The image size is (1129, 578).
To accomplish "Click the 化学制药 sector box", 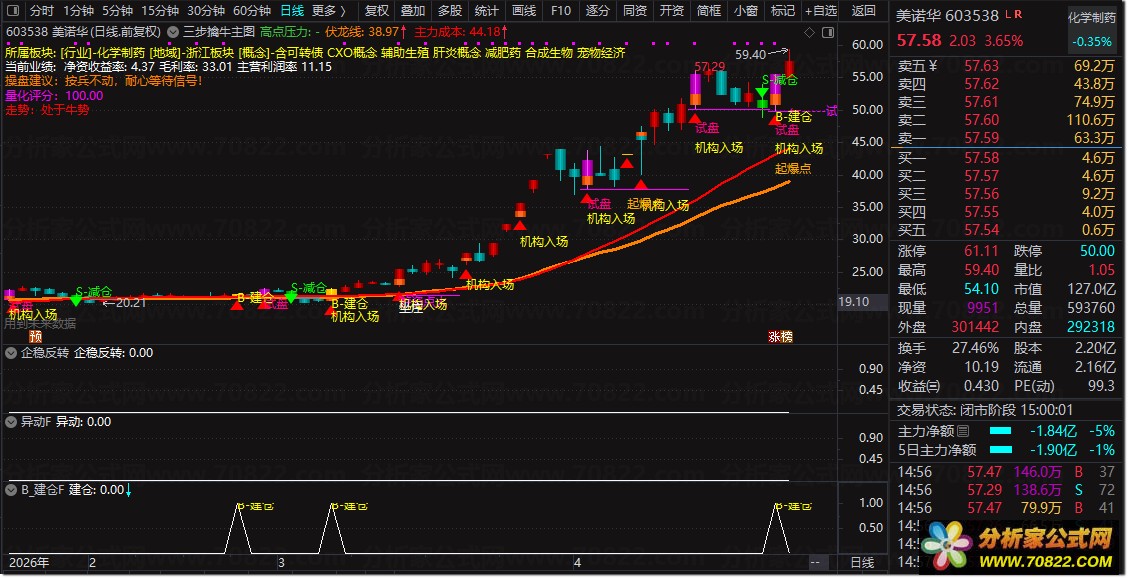I will tap(1092, 17).
